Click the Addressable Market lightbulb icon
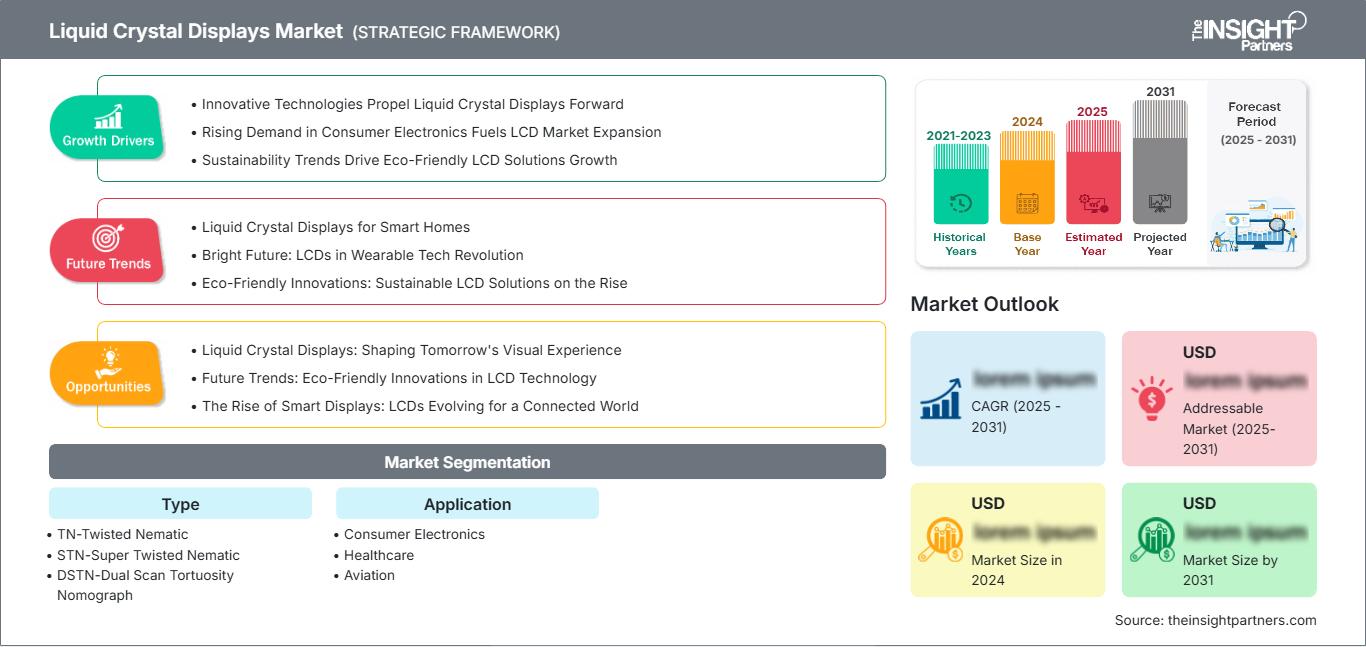Screen dimensions: 1366x647 [1153, 397]
